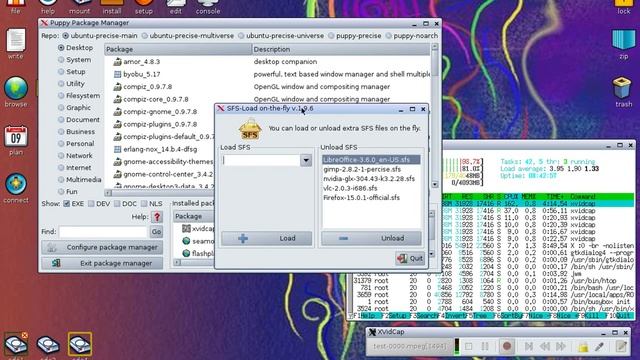Select the byobu_5.17 package row
This screenshot has width=640, height=360.
click(267, 74)
